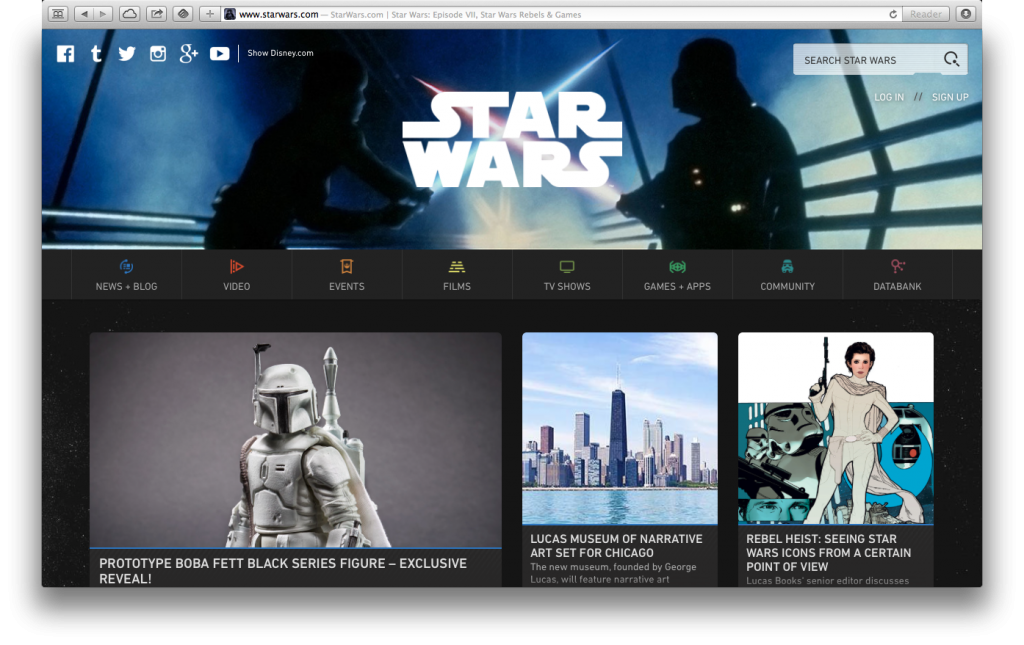This screenshot has width=1024, height=645.
Task: Open the Star Wars Facebook page icon
Action: (66, 54)
